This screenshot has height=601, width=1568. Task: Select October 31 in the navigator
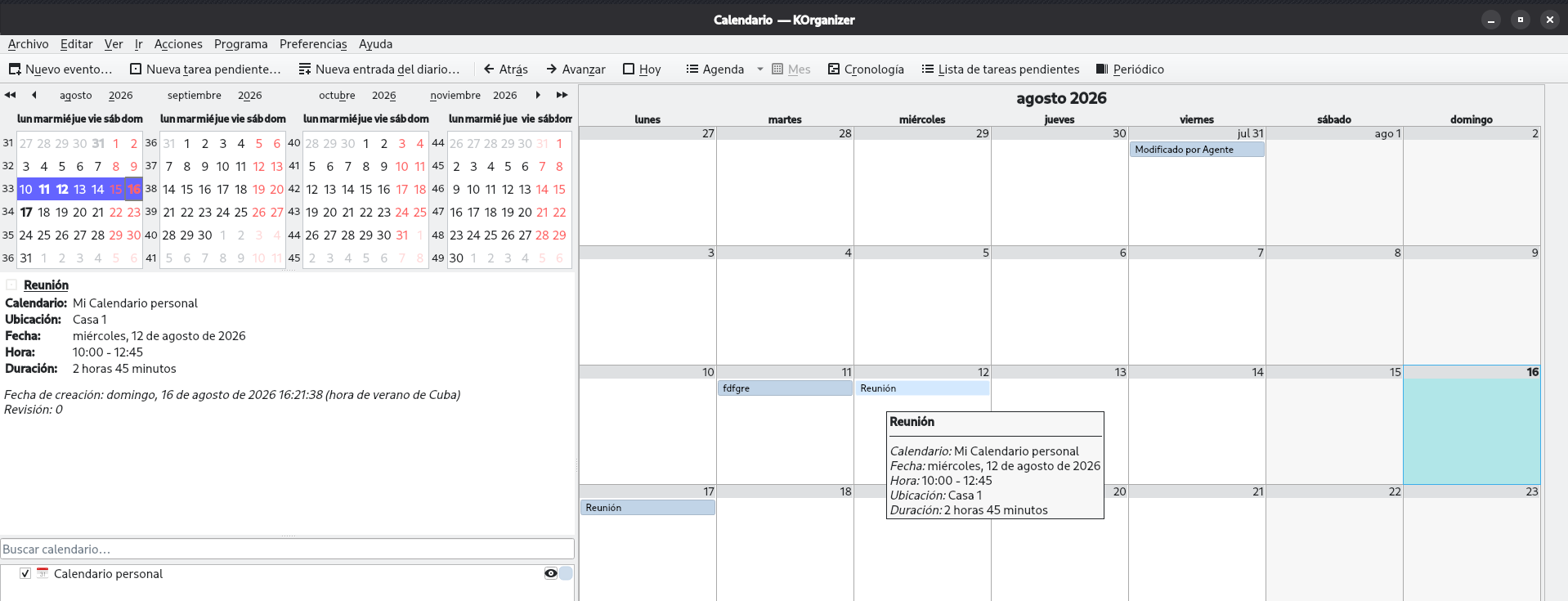tap(401, 235)
